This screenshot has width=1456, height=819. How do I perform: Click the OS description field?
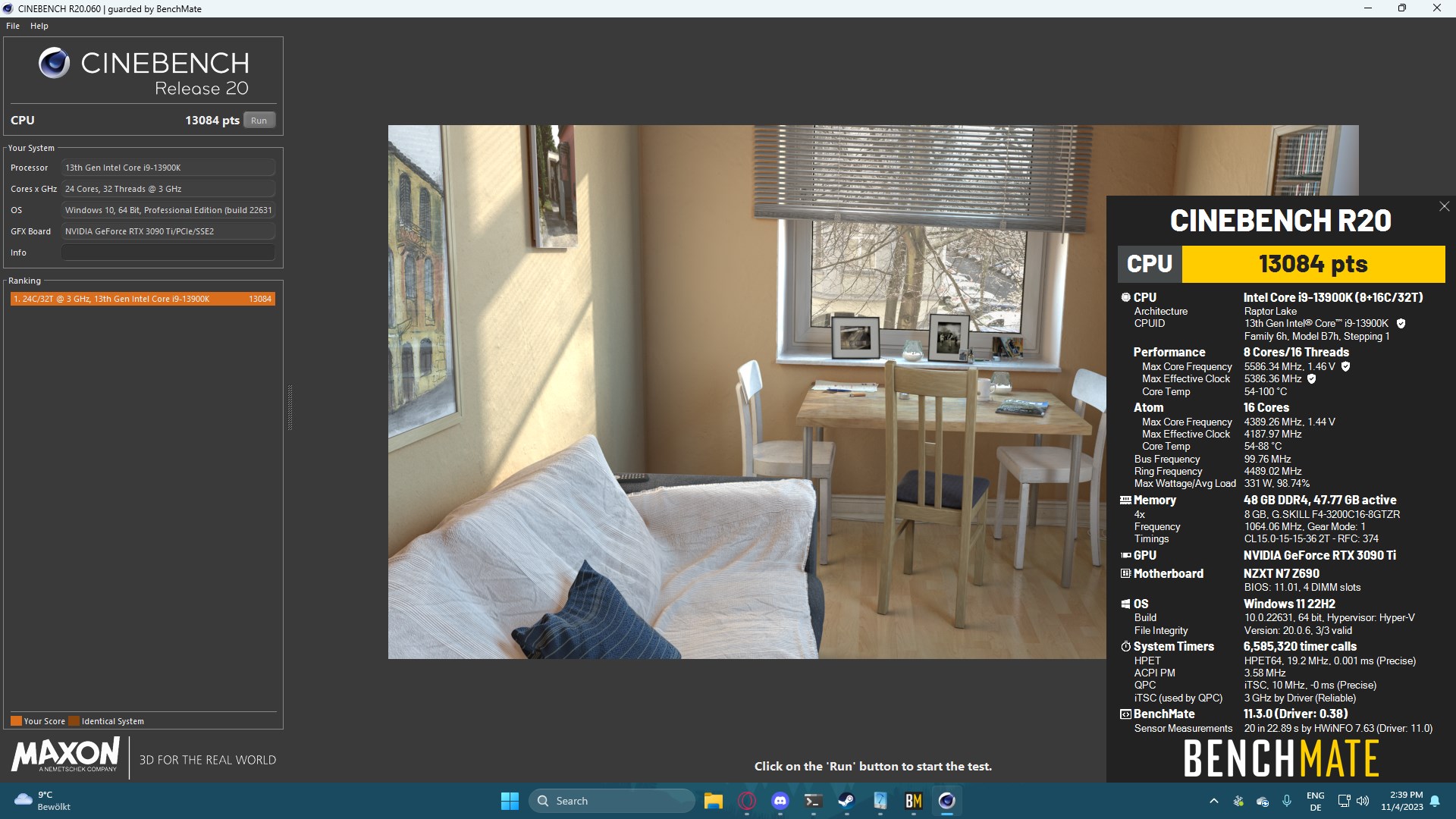point(168,210)
